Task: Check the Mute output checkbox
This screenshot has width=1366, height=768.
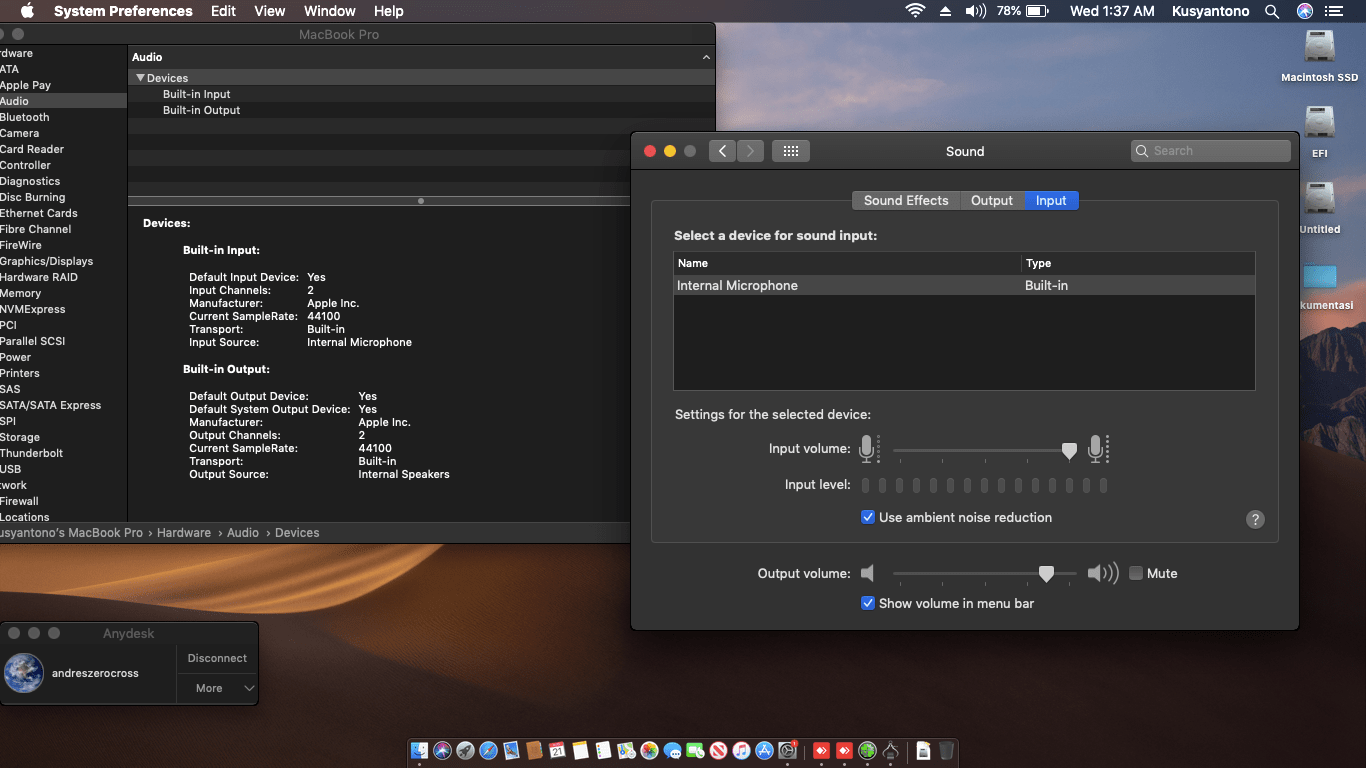Action: 1136,573
